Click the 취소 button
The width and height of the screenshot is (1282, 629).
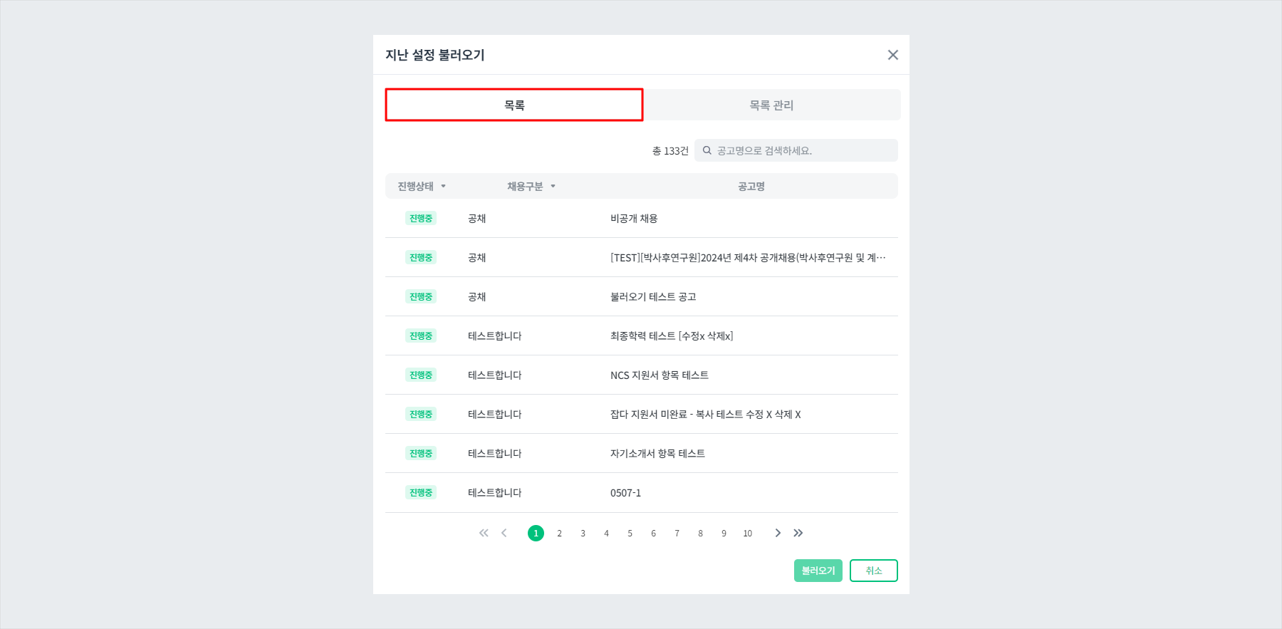click(872, 570)
